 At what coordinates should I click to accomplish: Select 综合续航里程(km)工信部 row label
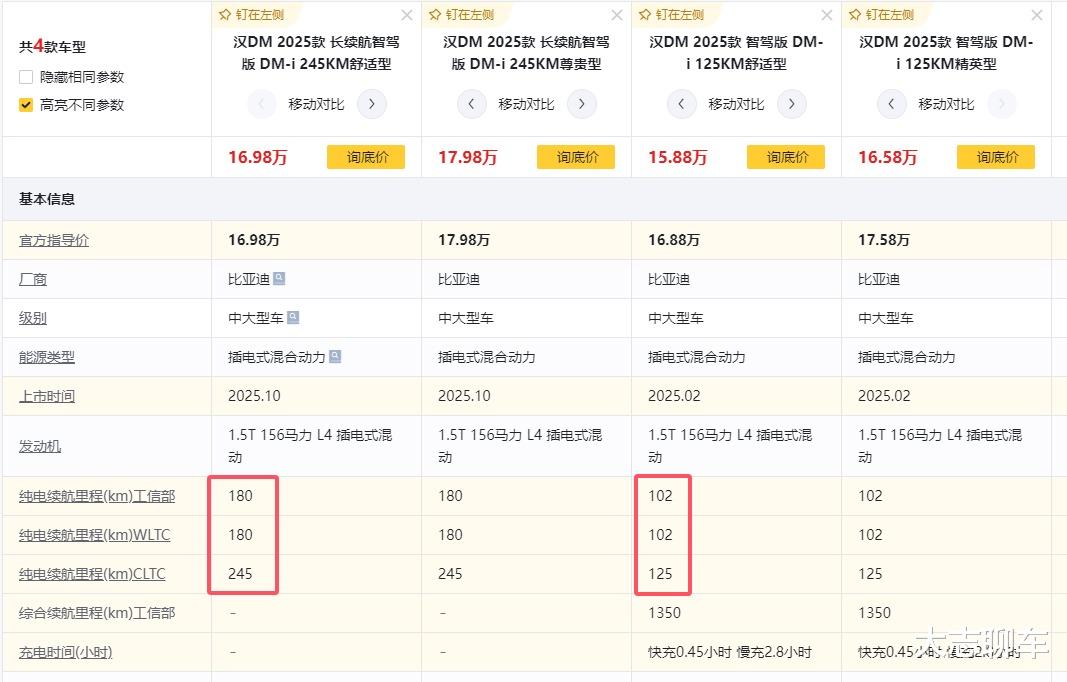click(97, 613)
